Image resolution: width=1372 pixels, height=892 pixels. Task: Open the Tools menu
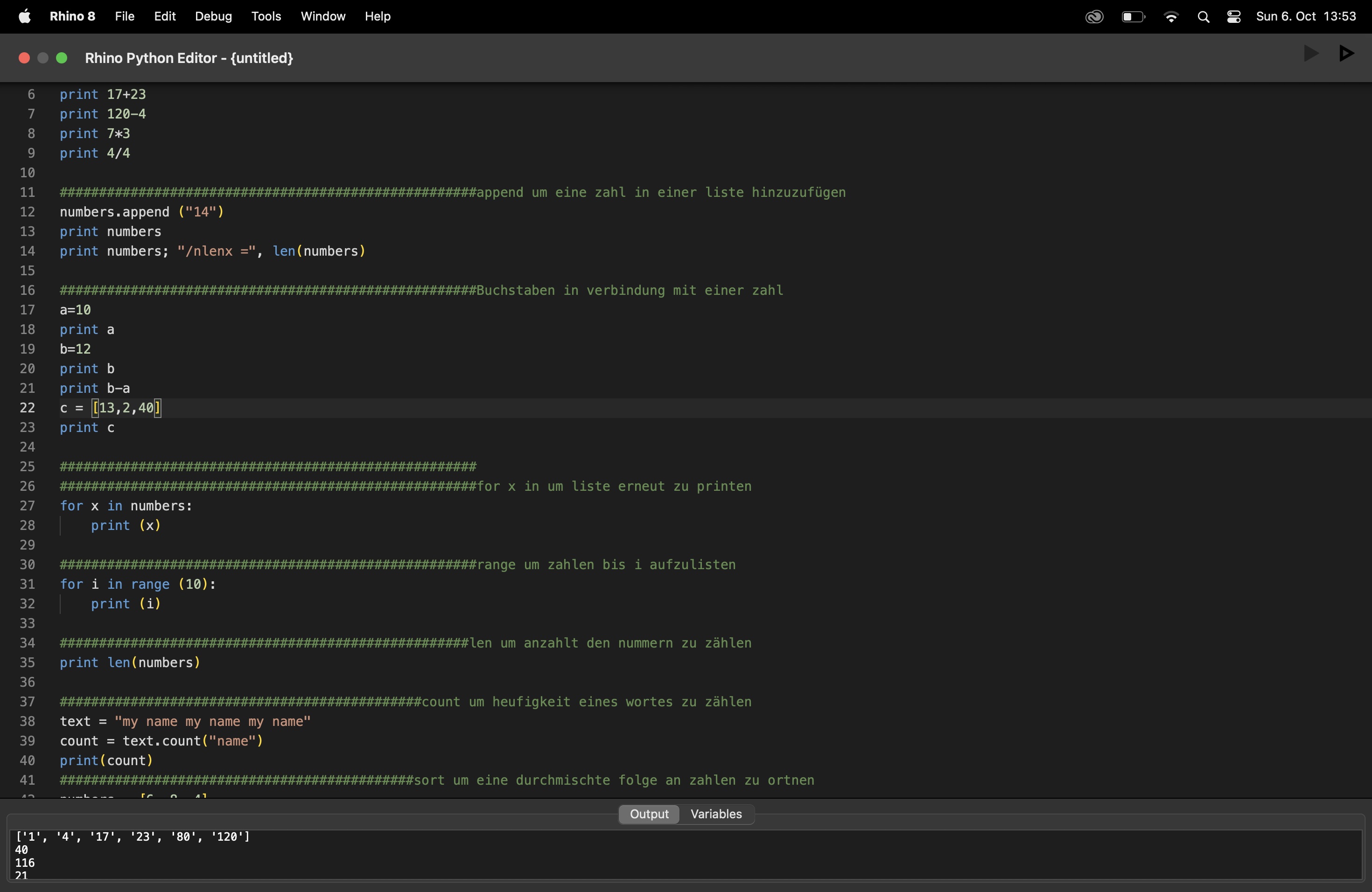266,16
